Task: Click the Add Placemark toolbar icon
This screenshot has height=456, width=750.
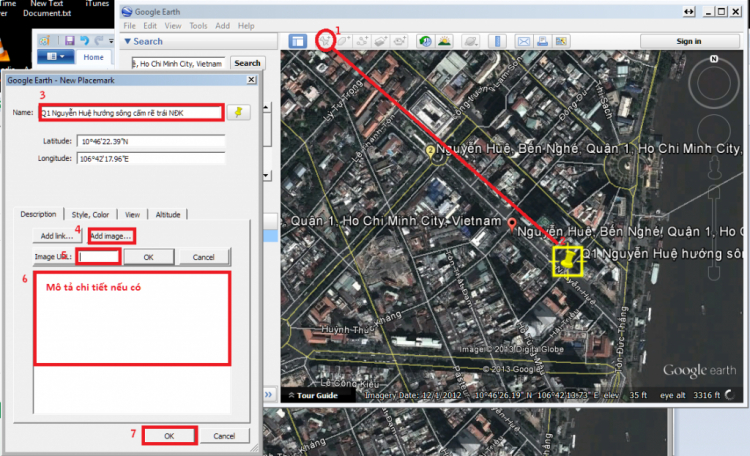Action: [x=325, y=41]
